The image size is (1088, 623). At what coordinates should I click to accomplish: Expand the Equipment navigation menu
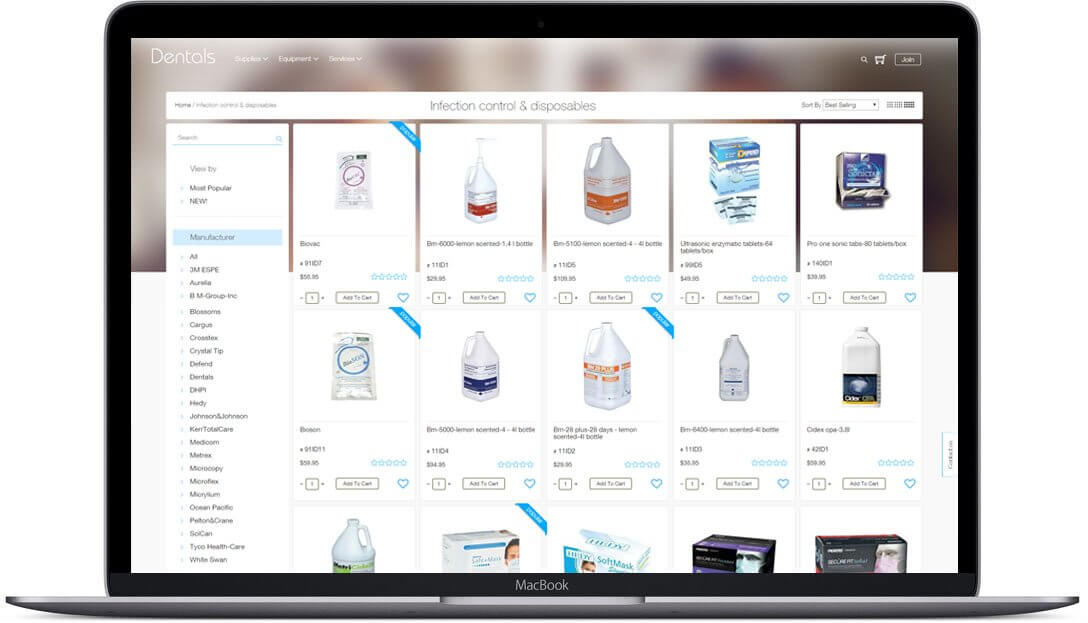298,59
